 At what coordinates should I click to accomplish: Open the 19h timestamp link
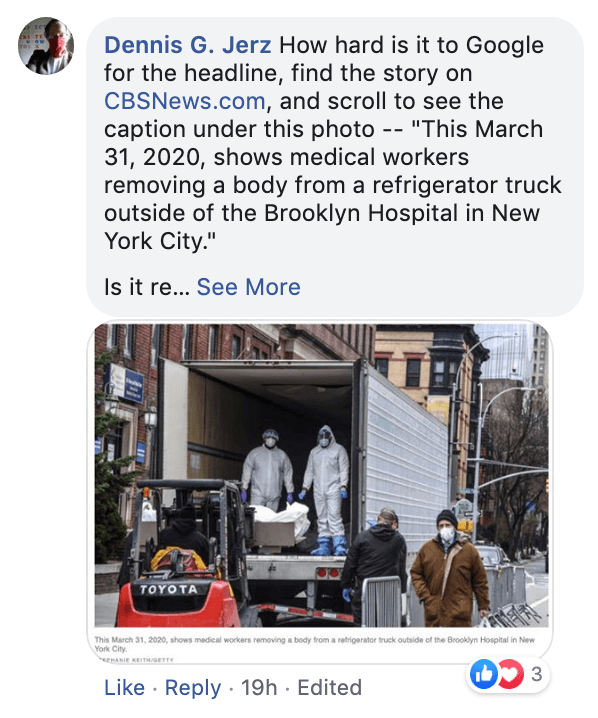point(259,687)
